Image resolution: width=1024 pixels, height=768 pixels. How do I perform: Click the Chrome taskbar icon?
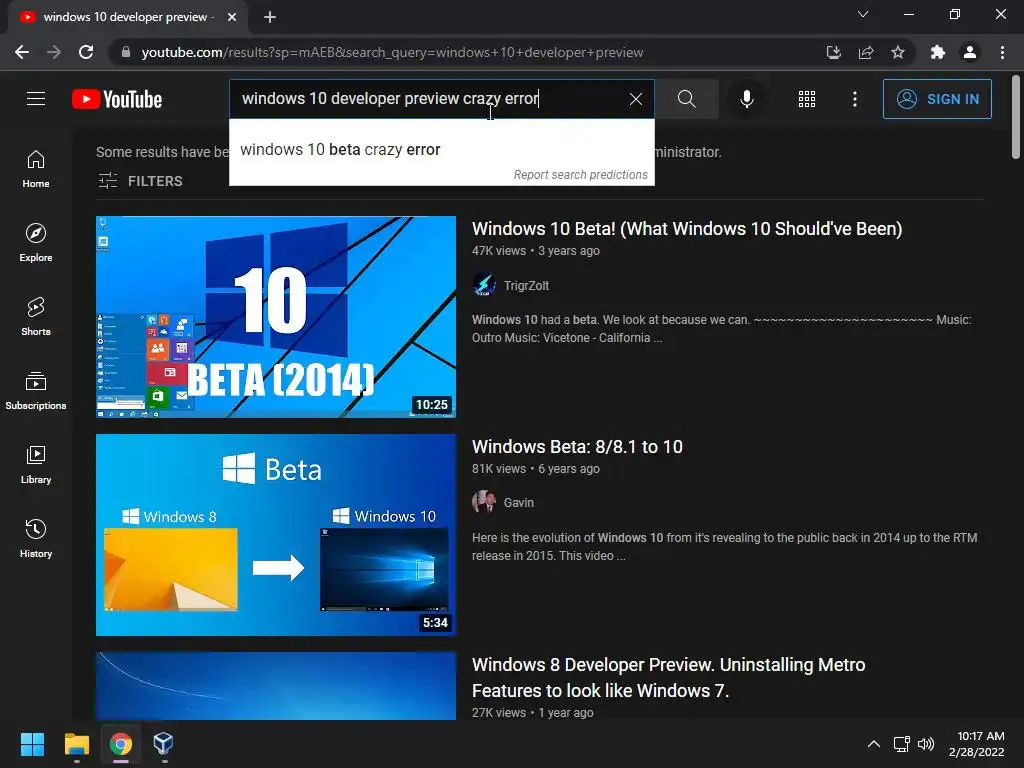121,744
